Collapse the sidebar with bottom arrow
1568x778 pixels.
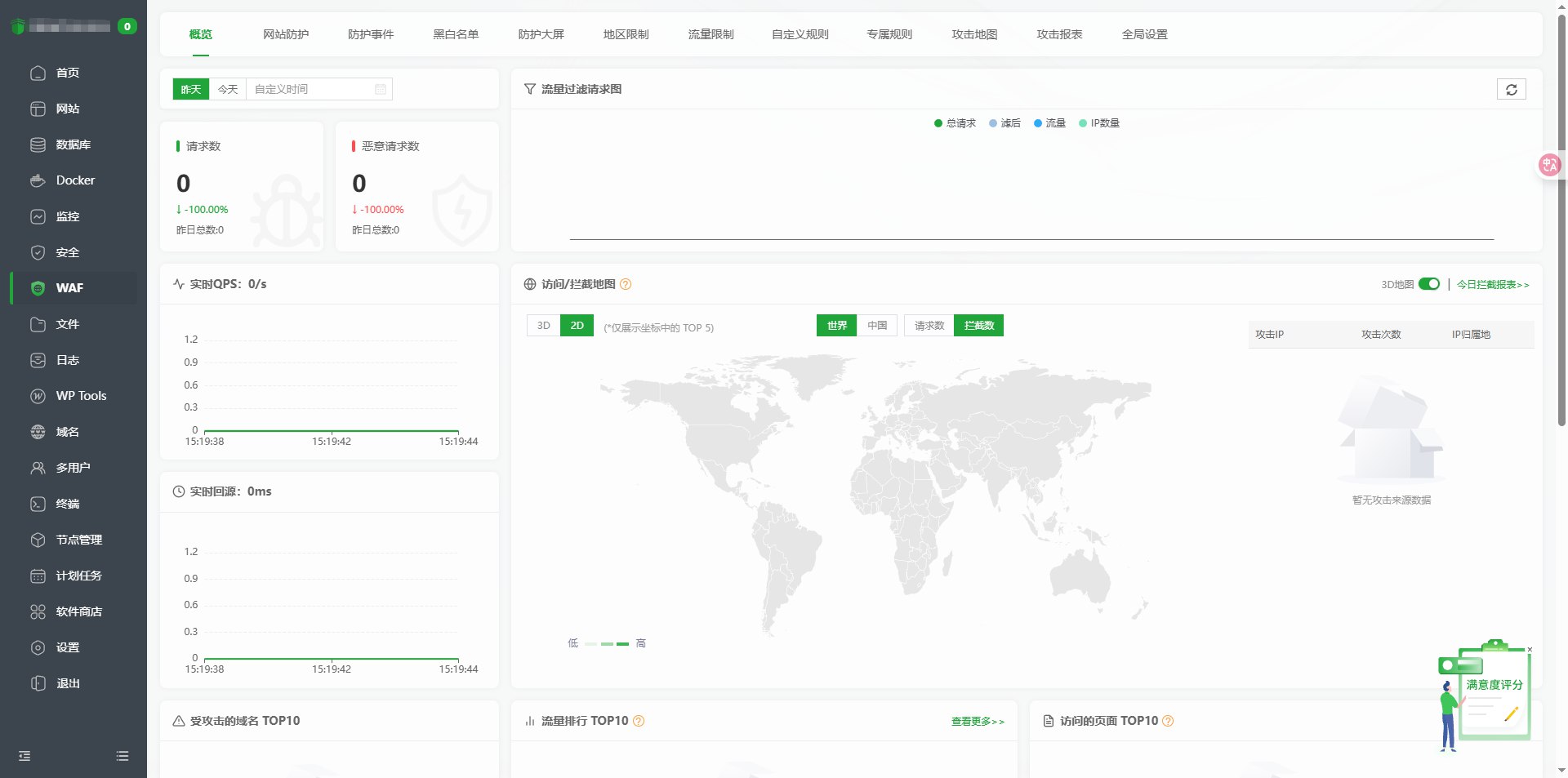[x=24, y=756]
